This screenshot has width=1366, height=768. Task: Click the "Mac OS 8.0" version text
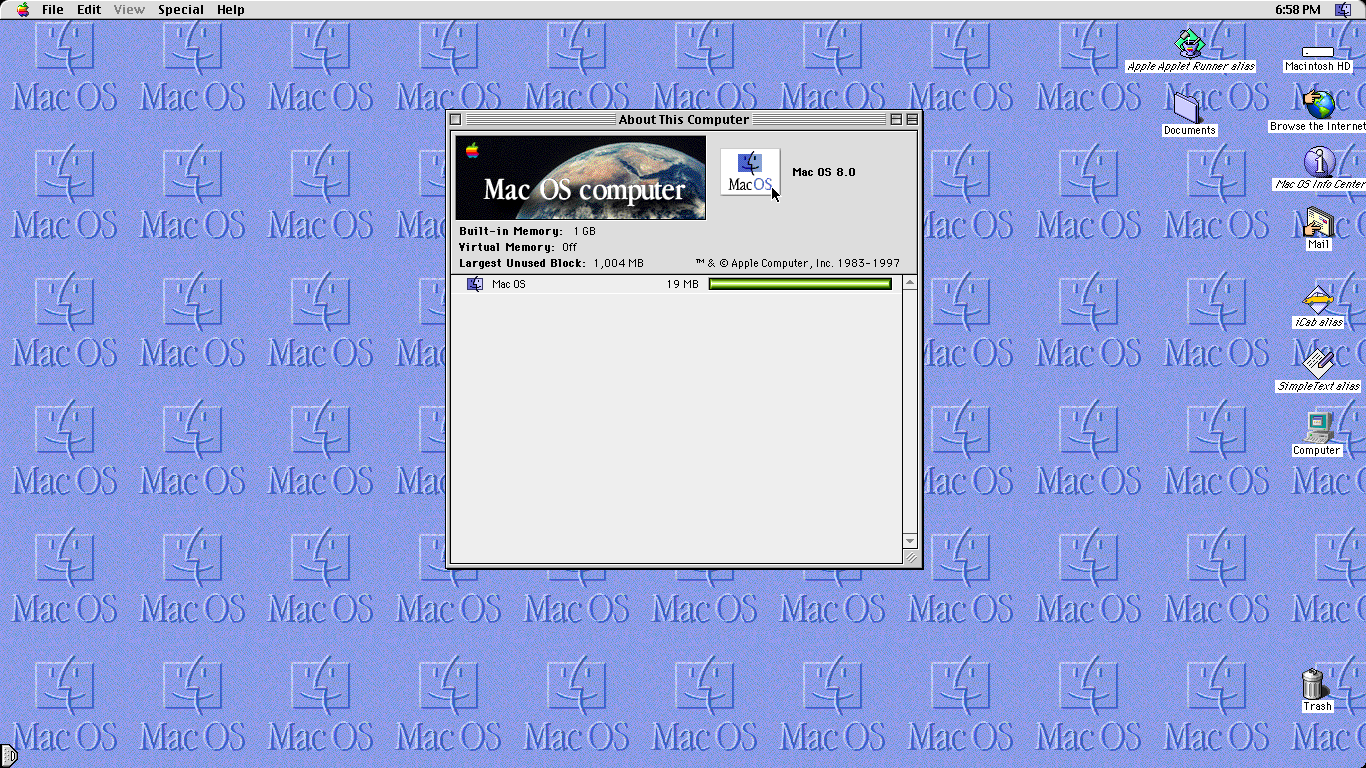click(x=824, y=172)
